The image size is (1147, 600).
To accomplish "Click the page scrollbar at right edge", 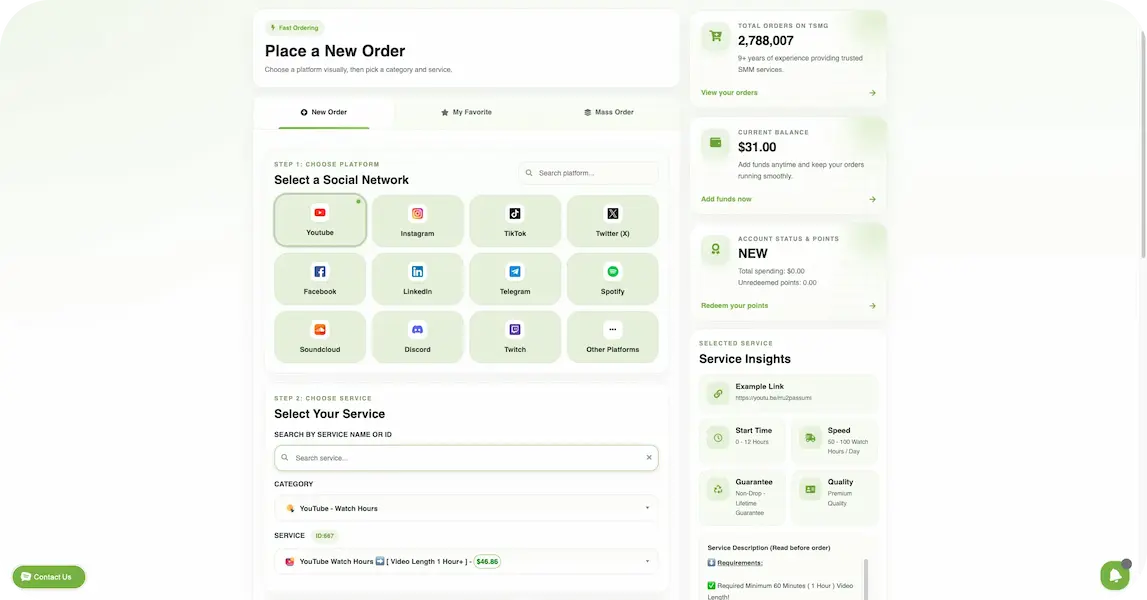I will coord(1143,146).
